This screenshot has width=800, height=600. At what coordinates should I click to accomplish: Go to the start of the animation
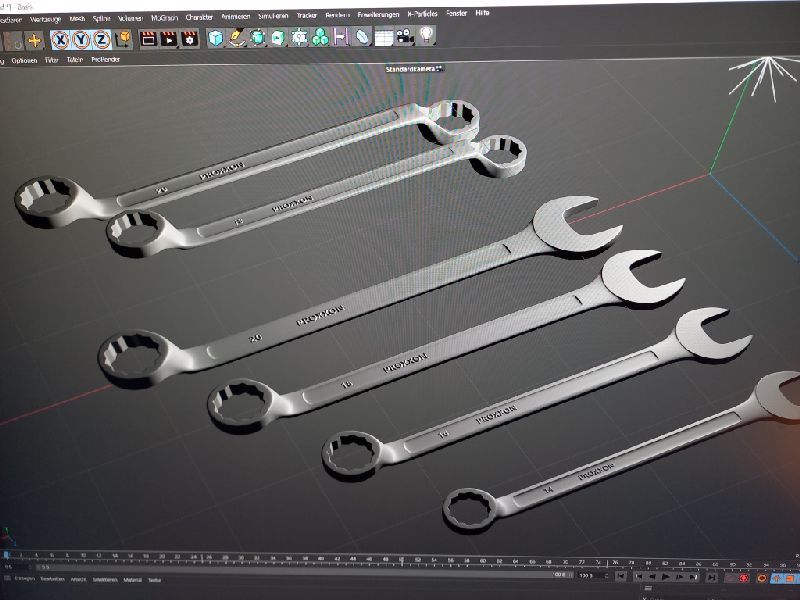click(x=620, y=576)
